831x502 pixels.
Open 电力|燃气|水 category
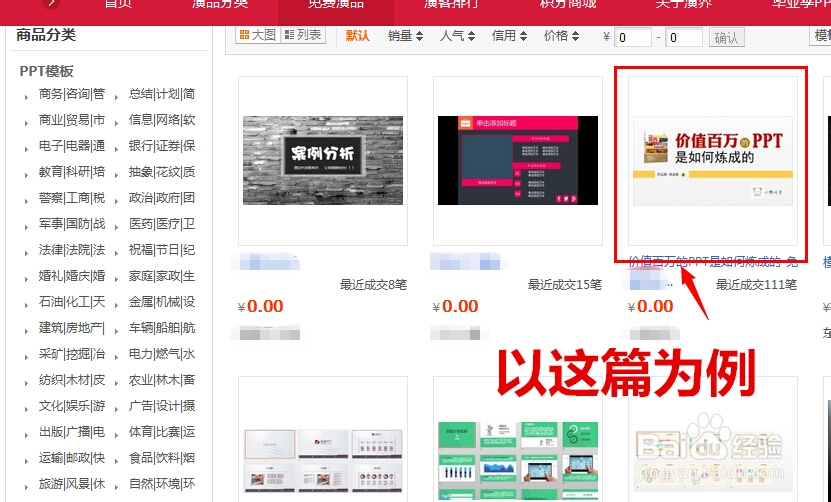pyautogui.click(x=162, y=354)
